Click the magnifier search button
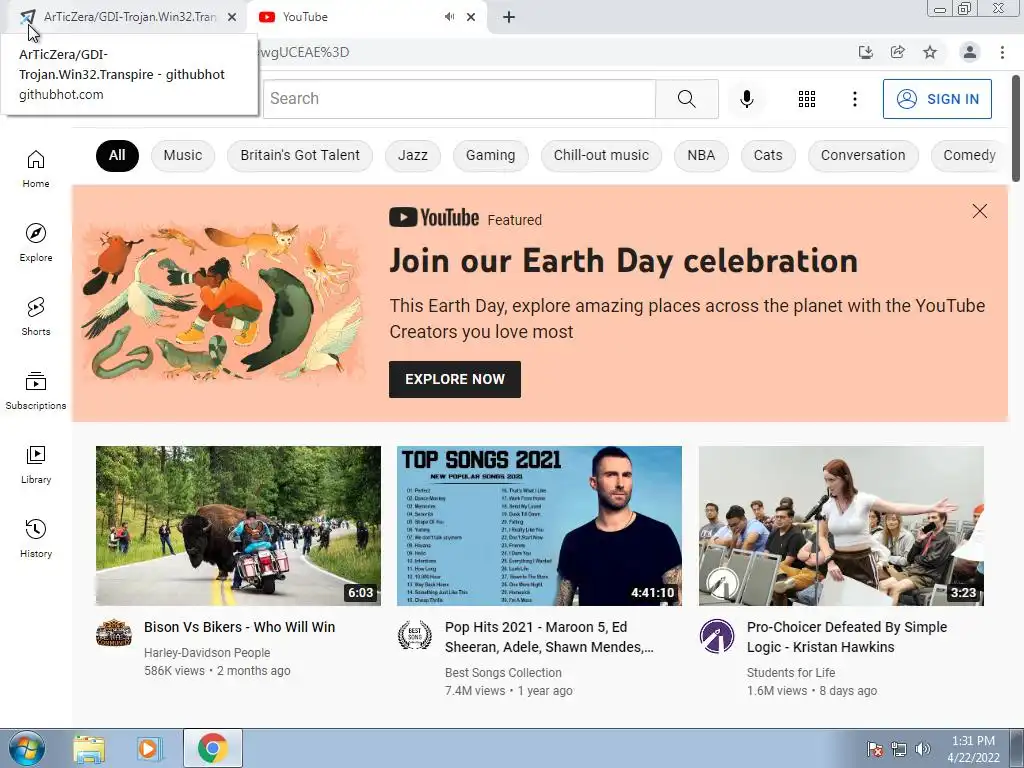This screenshot has height=768, width=1024. point(686,99)
